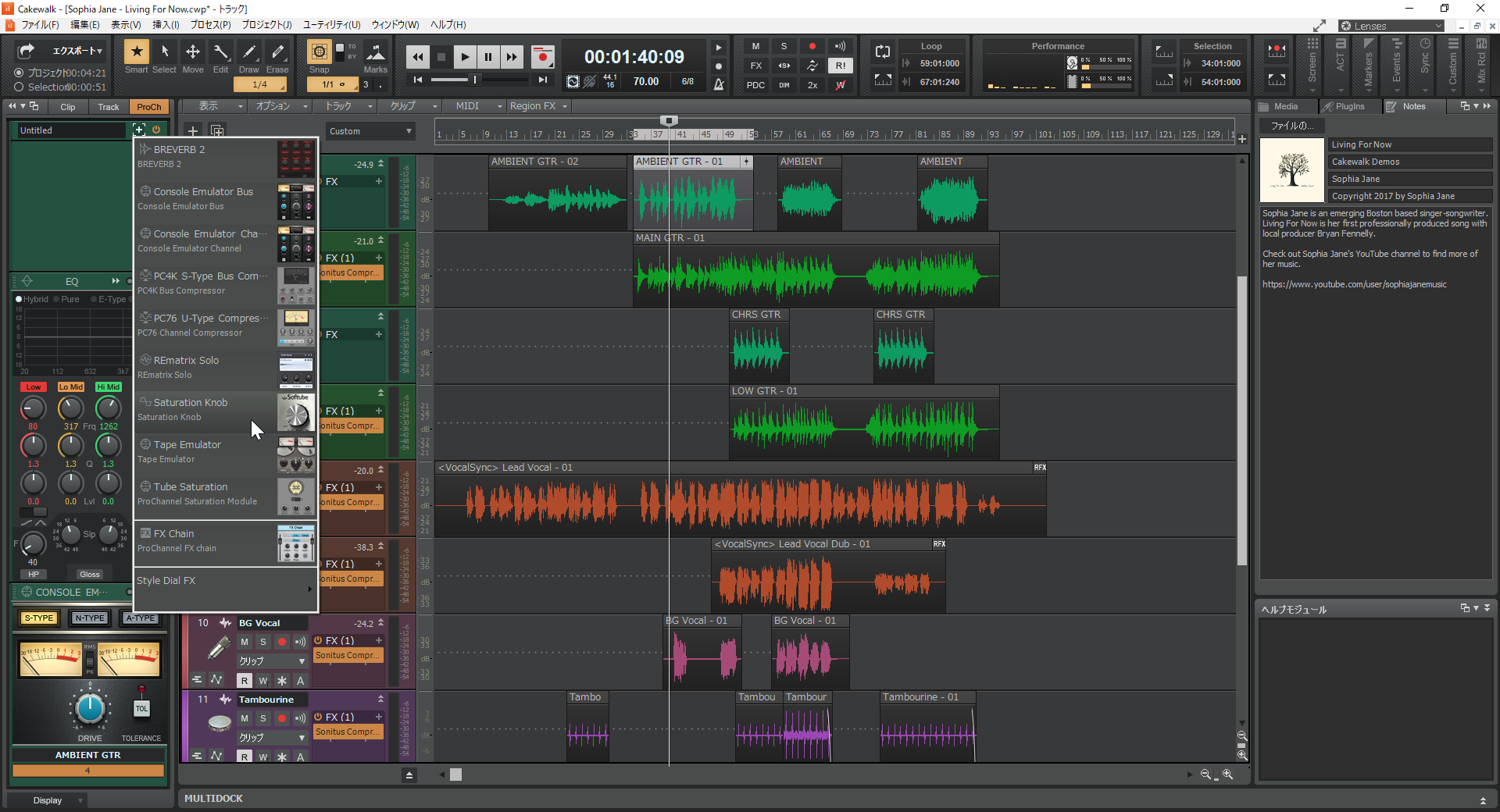The width and height of the screenshot is (1500, 812).
Task: Stop playback
Action: 441,56
